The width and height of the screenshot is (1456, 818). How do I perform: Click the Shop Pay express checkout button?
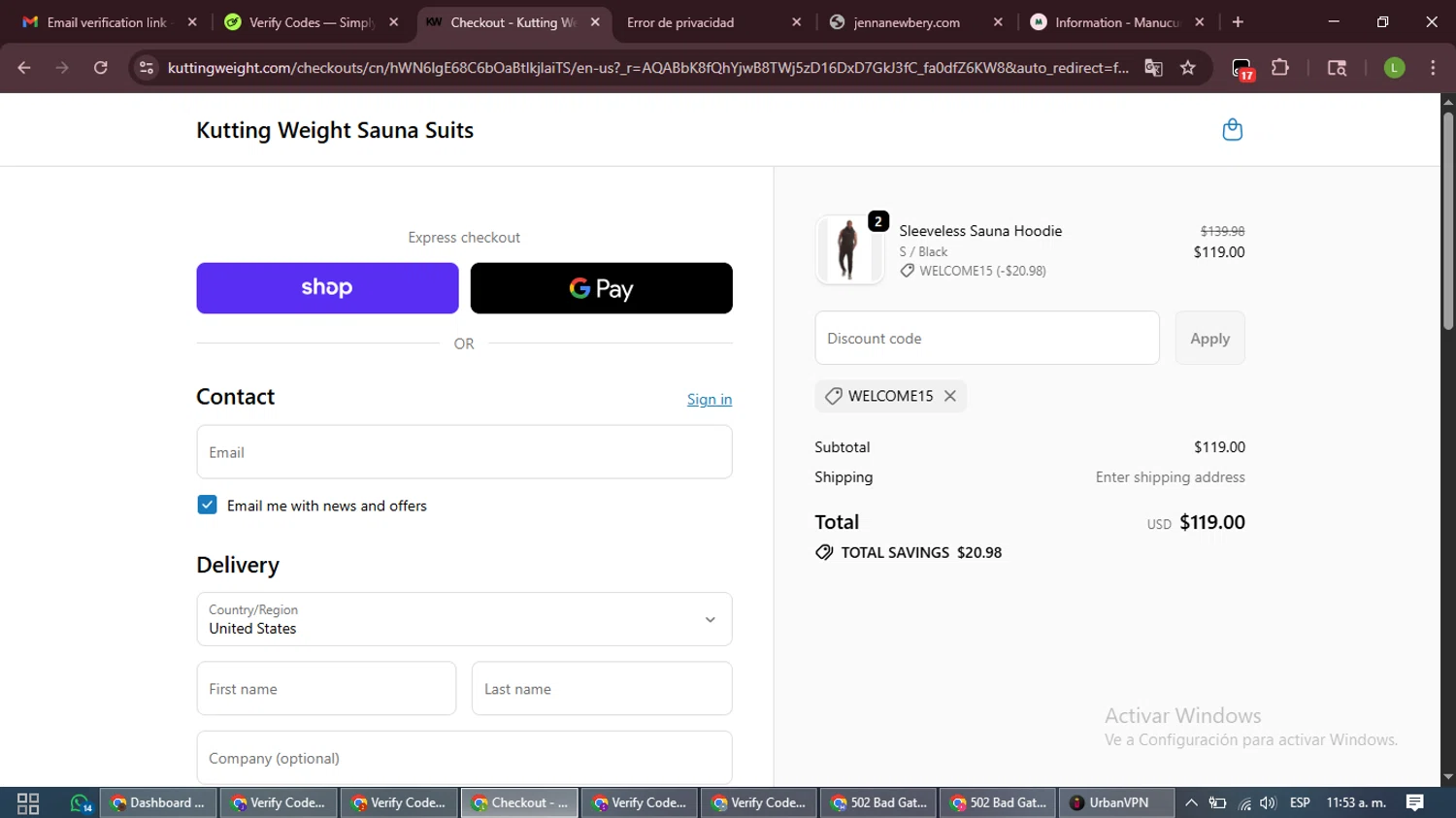[x=327, y=288]
